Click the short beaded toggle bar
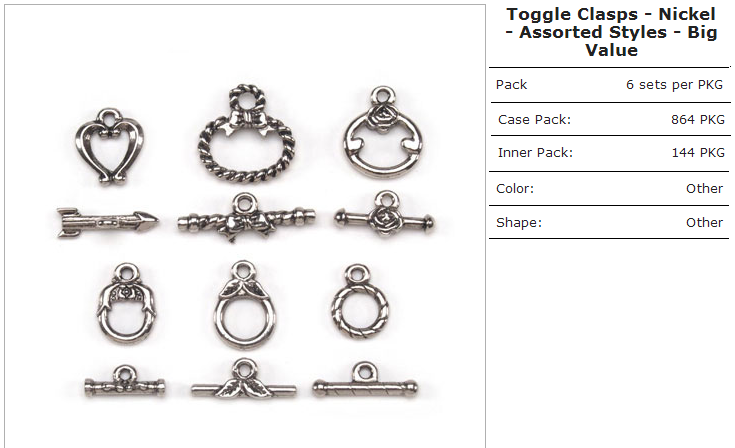735x448 pixels. click(x=125, y=382)
